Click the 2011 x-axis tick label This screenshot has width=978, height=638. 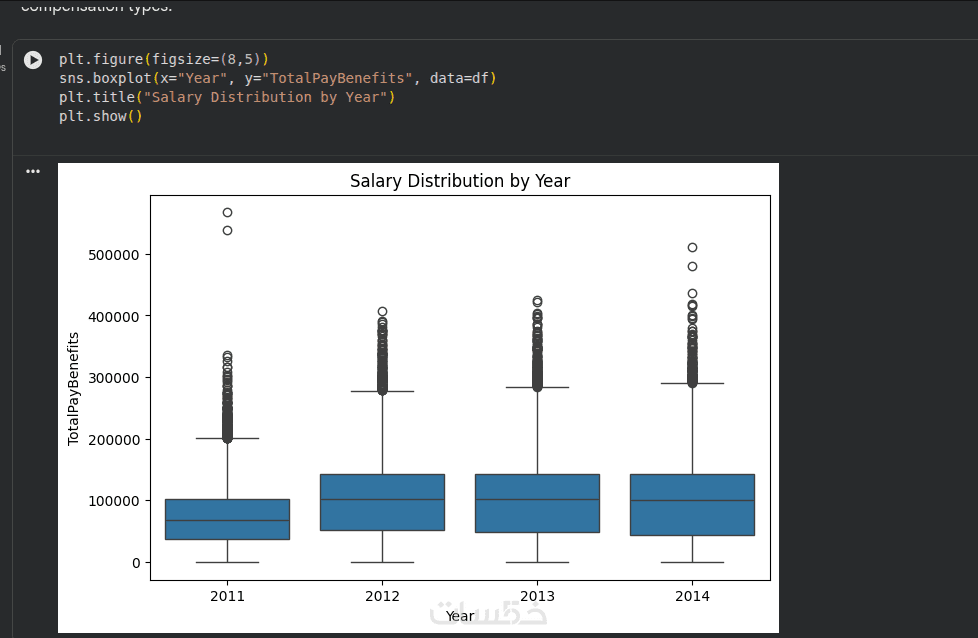pos(227,596)
